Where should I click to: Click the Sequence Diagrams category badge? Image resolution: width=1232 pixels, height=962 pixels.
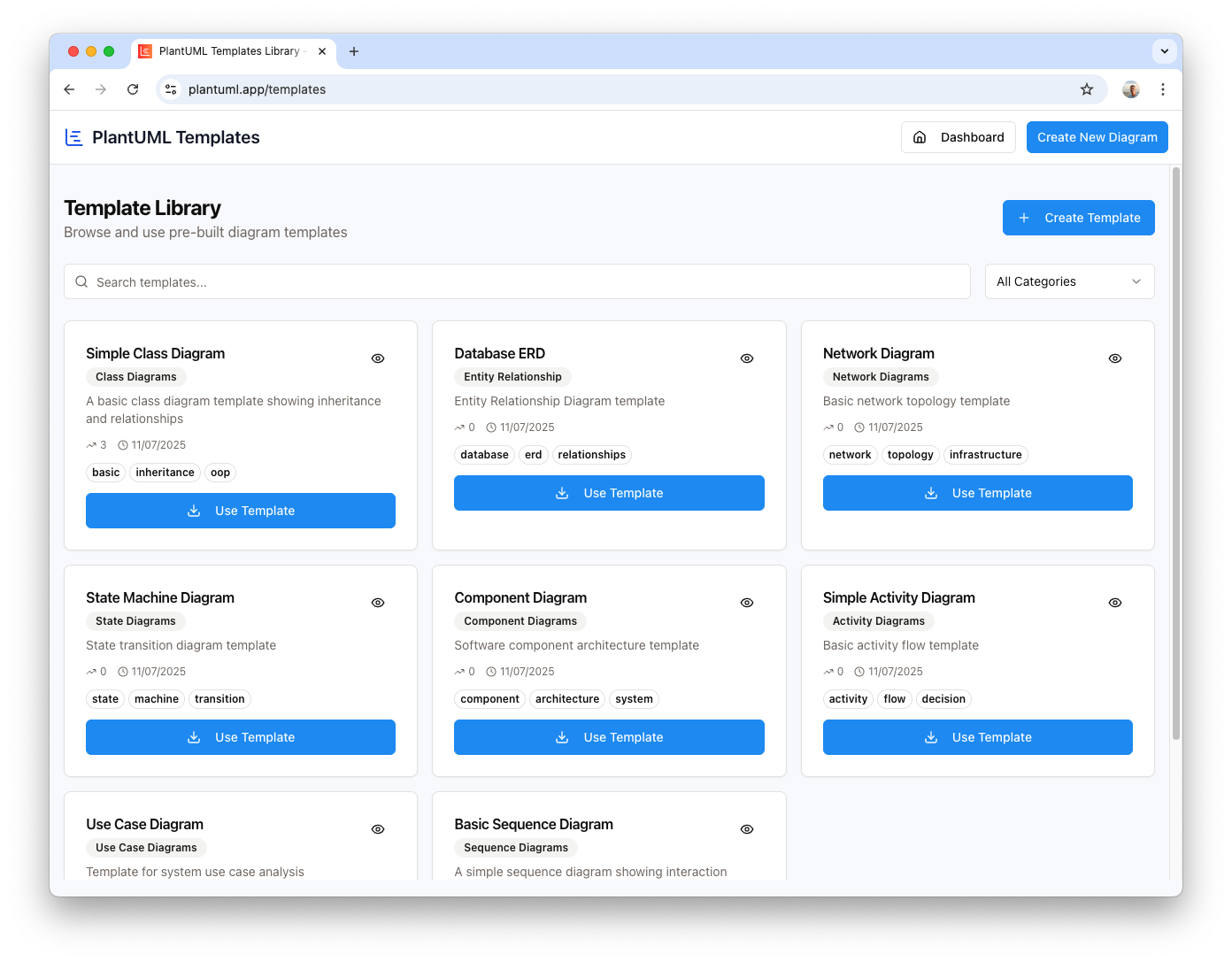pos(516,848)
